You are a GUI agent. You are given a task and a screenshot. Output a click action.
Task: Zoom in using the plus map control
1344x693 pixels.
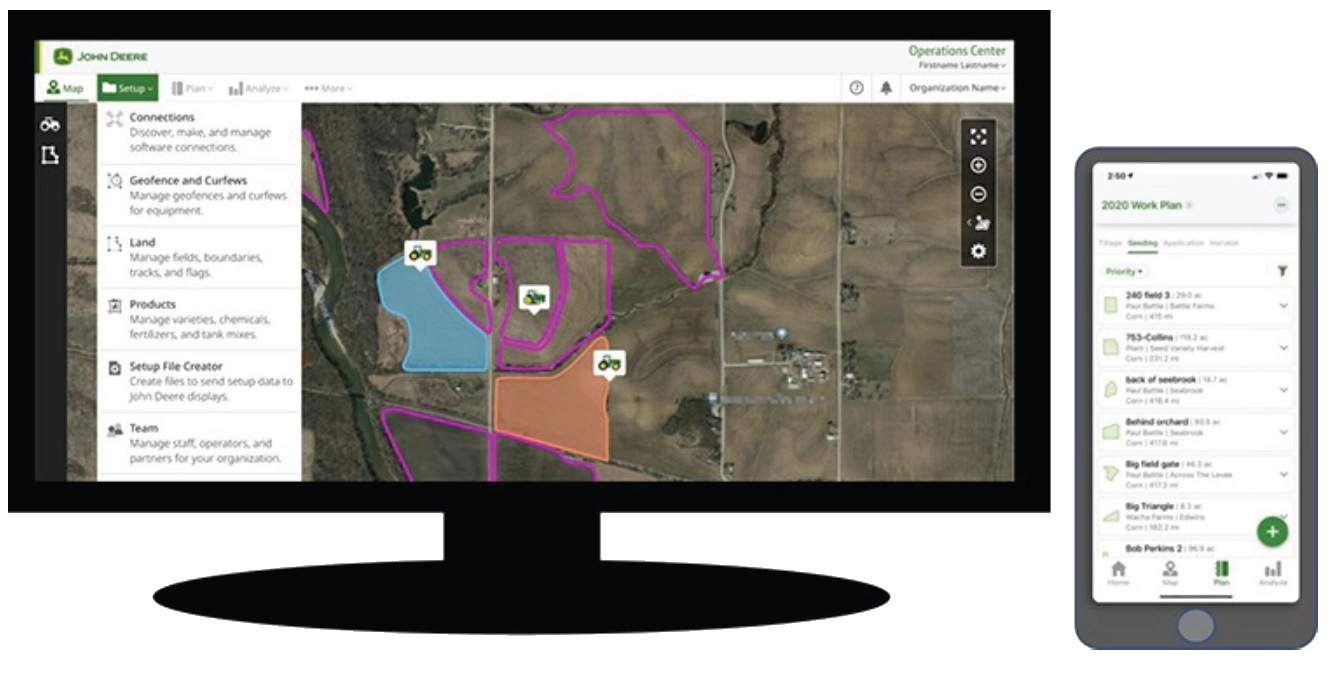tap(977, 165)
